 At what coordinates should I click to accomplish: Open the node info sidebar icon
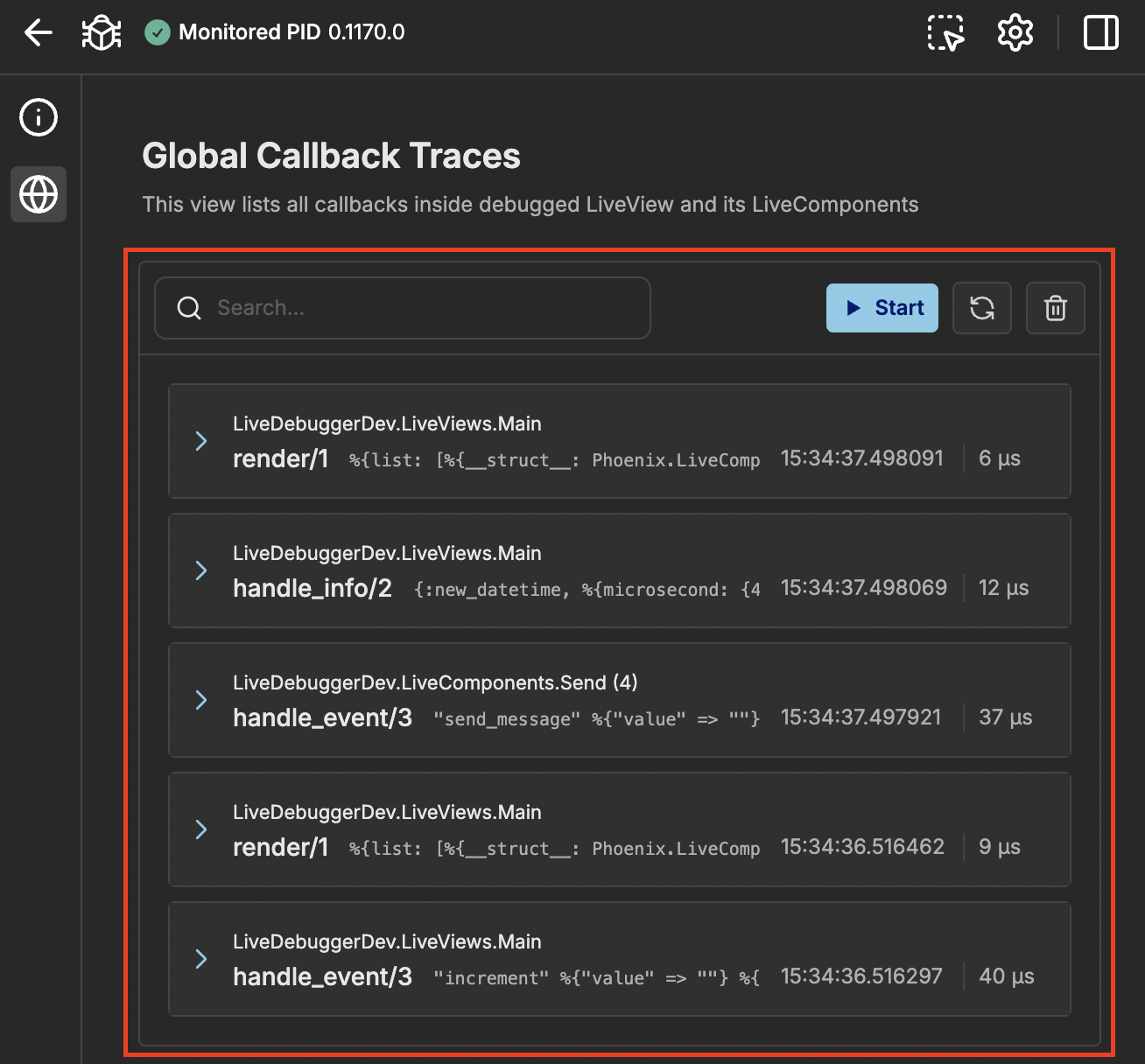click(x=39, y=117)
